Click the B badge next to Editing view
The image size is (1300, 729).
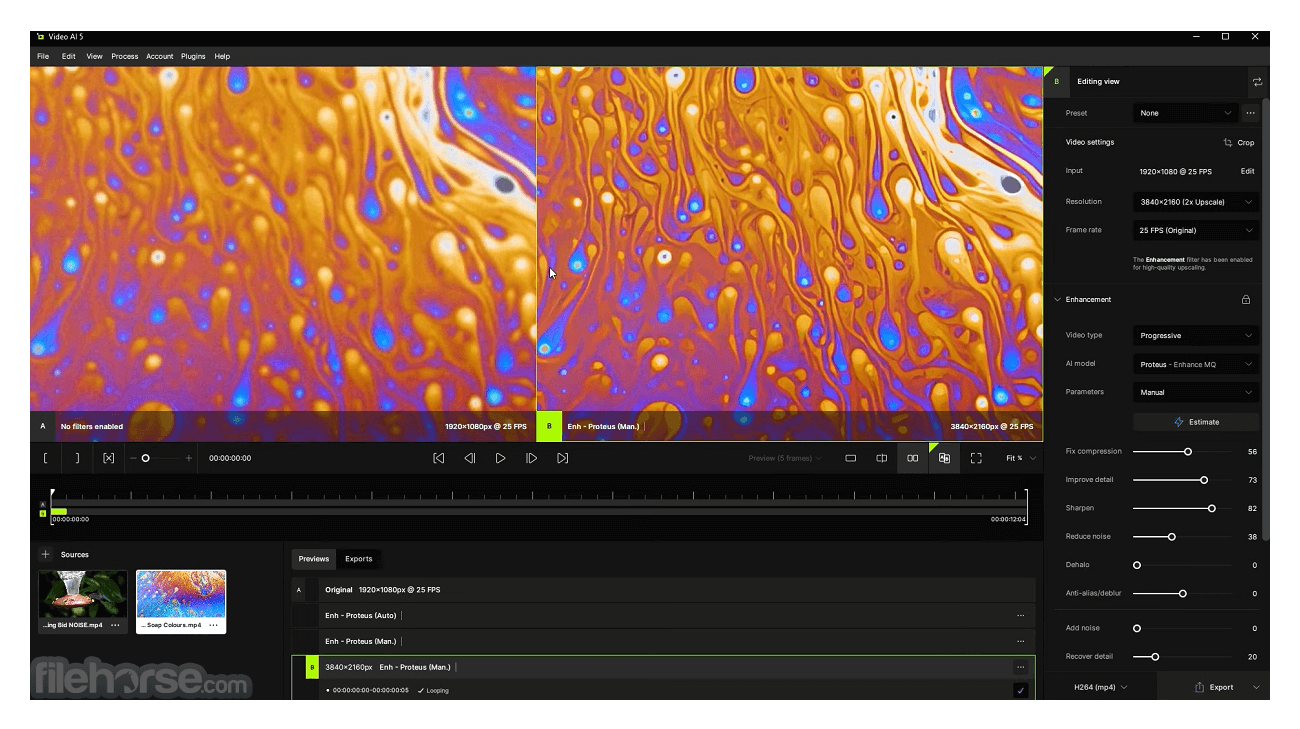click(x=1056, y=82)
